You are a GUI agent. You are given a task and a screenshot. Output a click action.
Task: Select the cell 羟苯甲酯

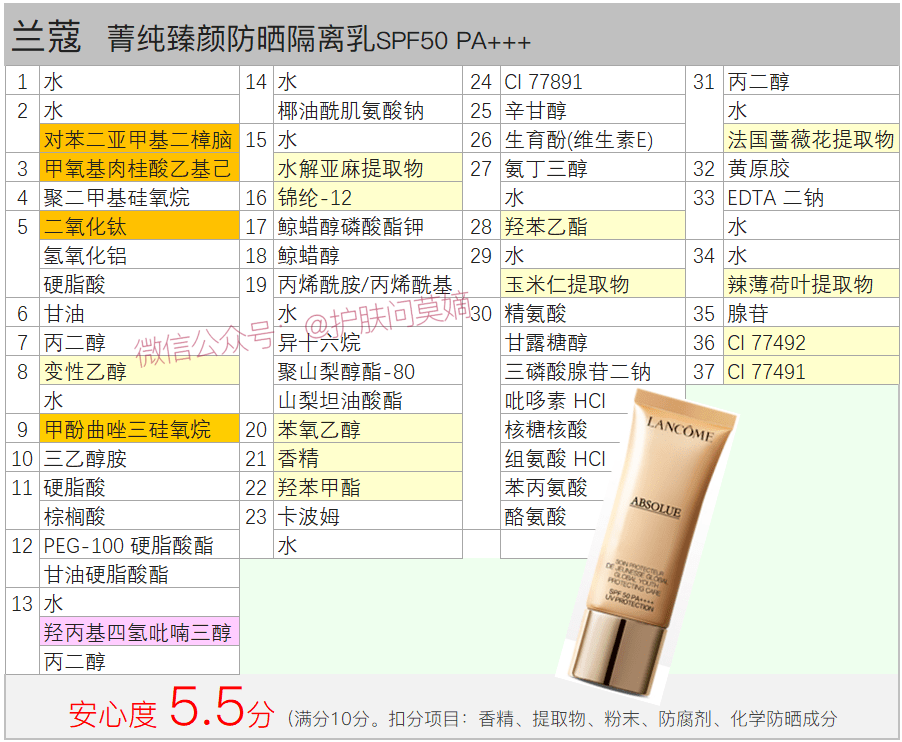pos(368,487)
